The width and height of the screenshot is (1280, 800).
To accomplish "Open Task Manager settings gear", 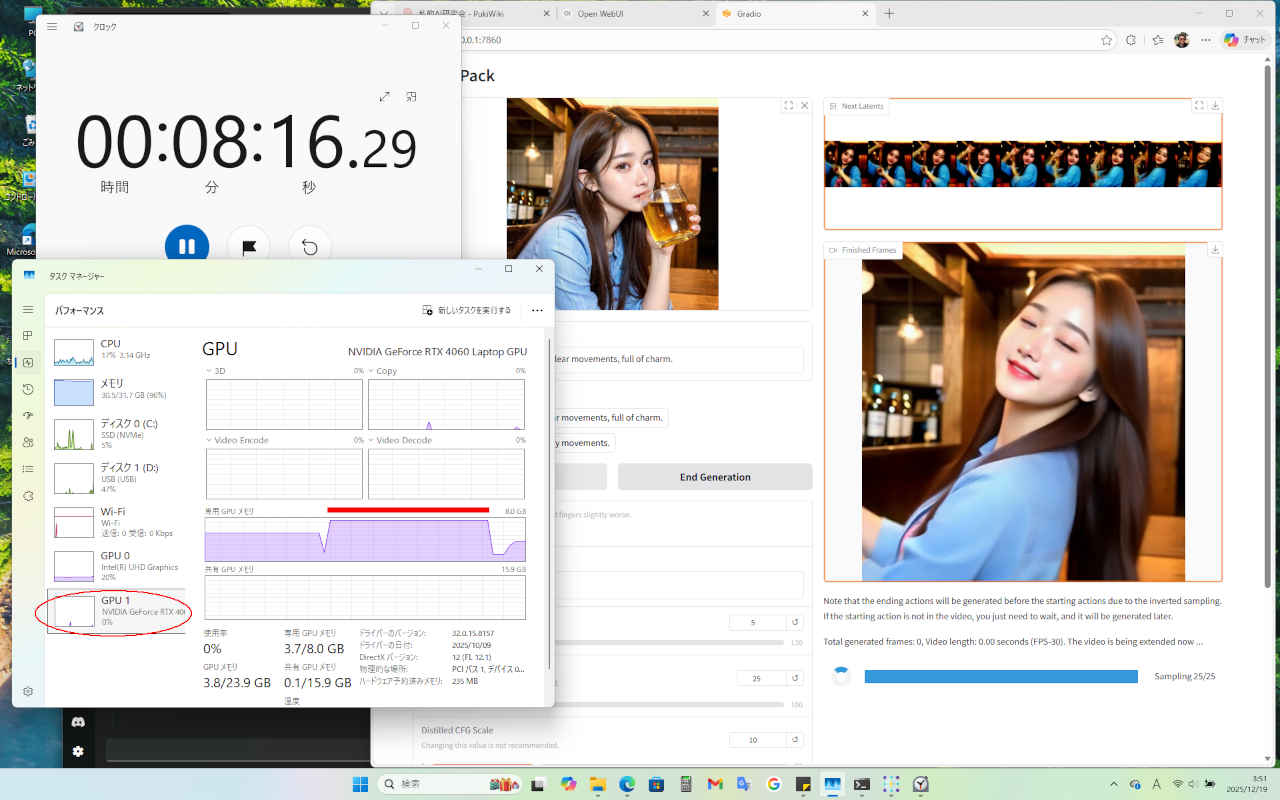I will pos(28,691).
